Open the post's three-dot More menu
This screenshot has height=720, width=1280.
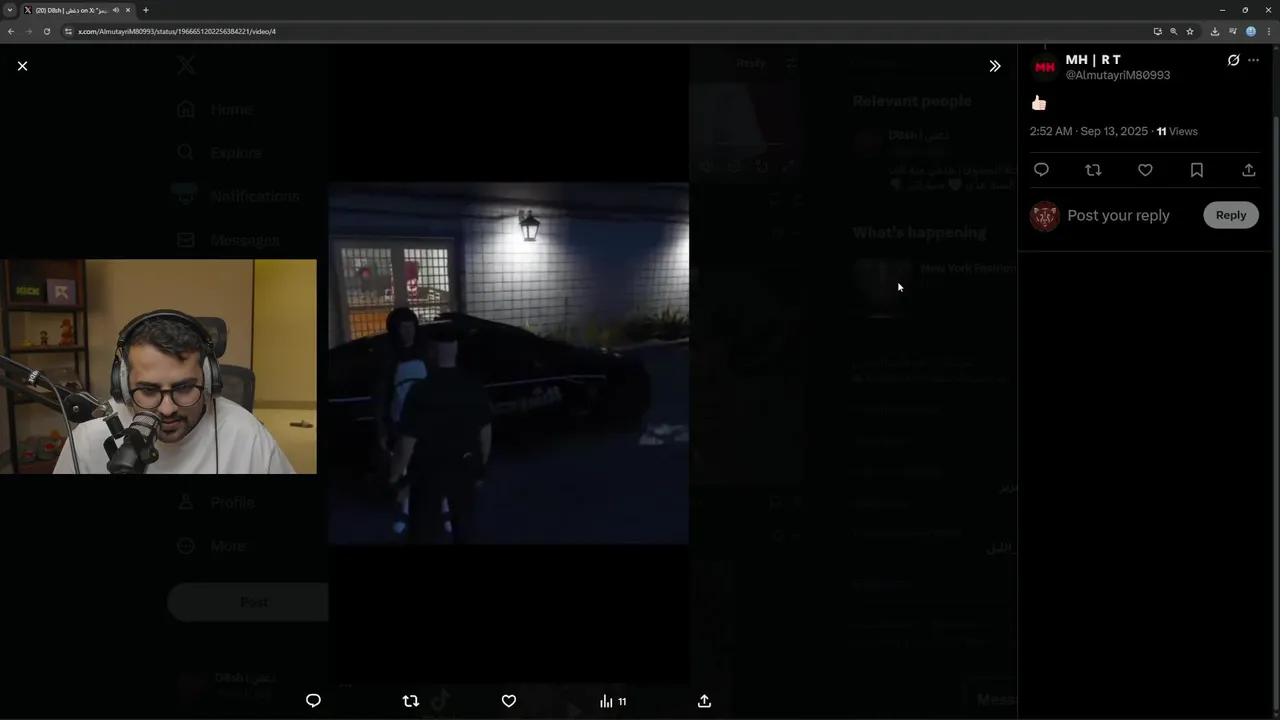coord(1253,60)
